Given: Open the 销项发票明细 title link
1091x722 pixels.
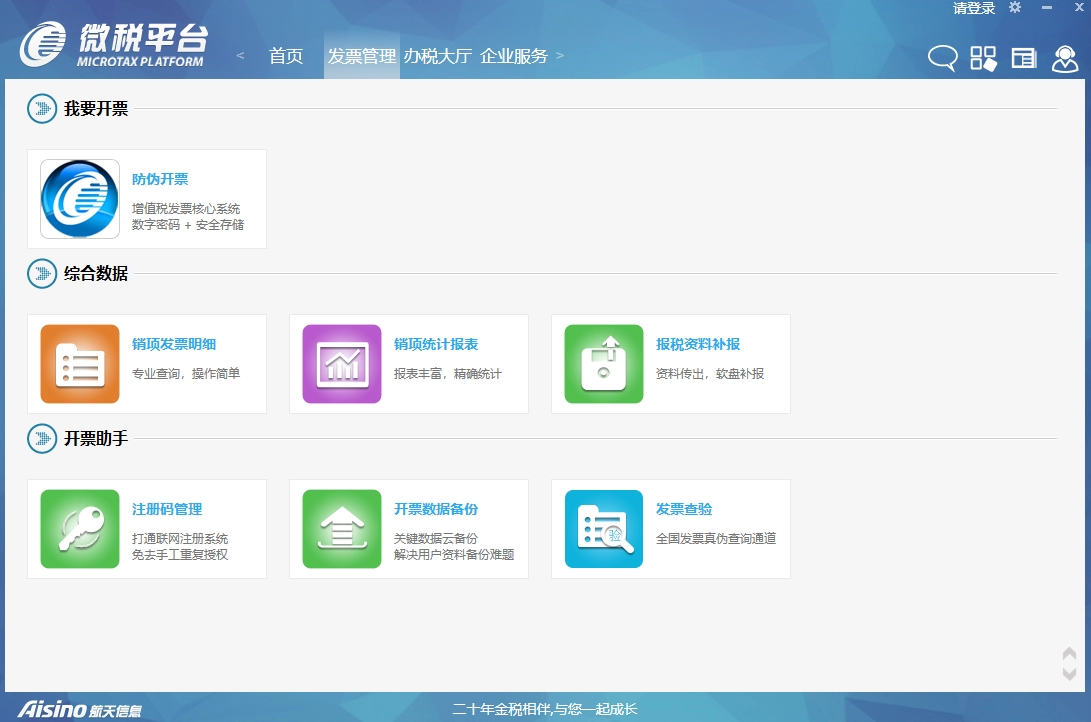Looking at the screenshot, I should click(174, 344).
